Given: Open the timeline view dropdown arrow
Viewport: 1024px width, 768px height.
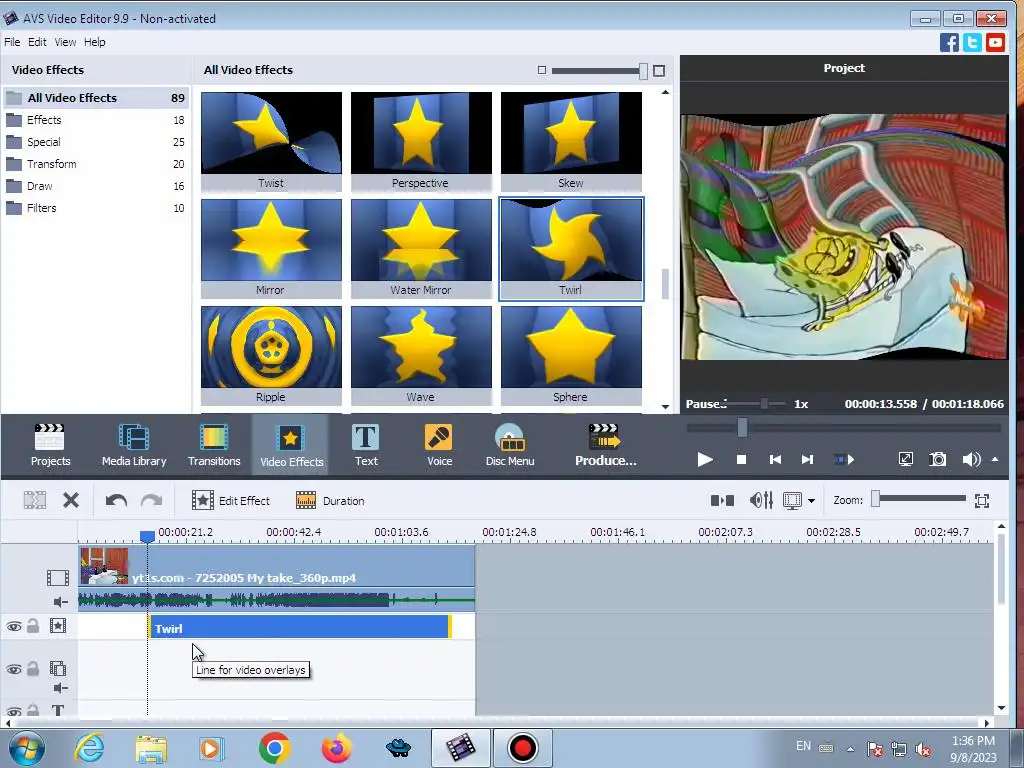Looking at the screenshot, I should (x=811, y=502).
